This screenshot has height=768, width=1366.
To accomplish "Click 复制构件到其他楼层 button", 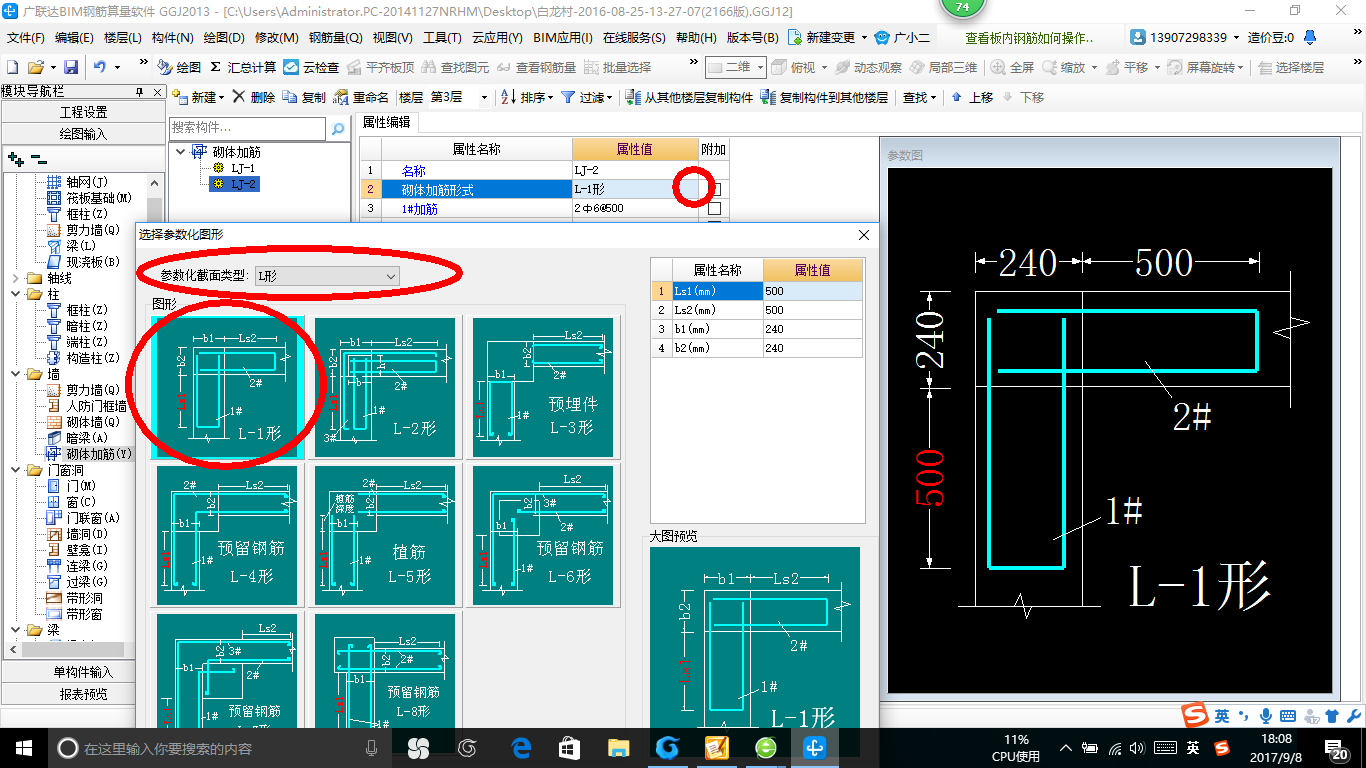I will 824,97.
